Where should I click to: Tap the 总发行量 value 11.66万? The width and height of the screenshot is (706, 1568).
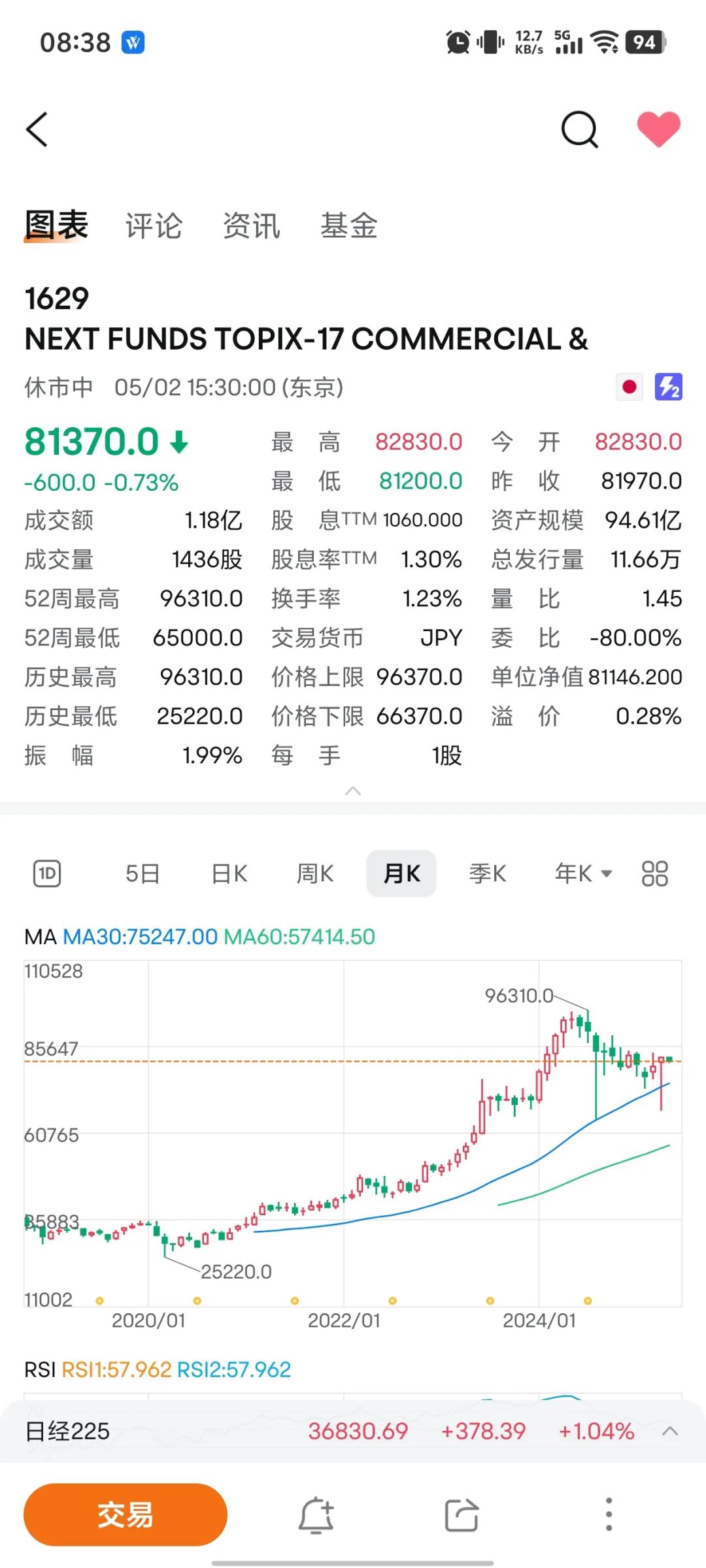pos(647,559)
